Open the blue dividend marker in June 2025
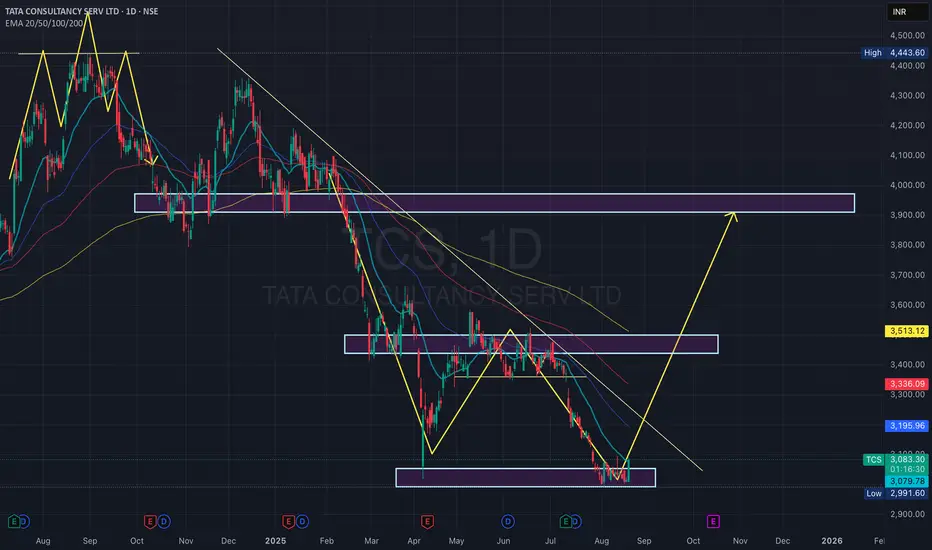The width and height of the screenshot is (932, 550). (508, 521)
